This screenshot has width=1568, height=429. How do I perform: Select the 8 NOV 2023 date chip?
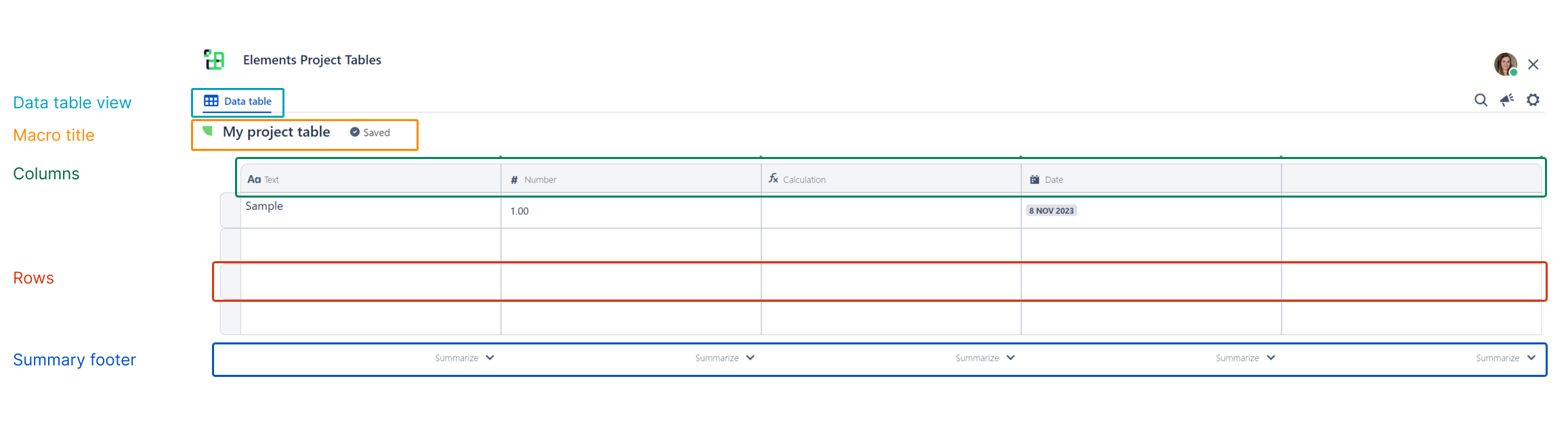coord(1051,210)
